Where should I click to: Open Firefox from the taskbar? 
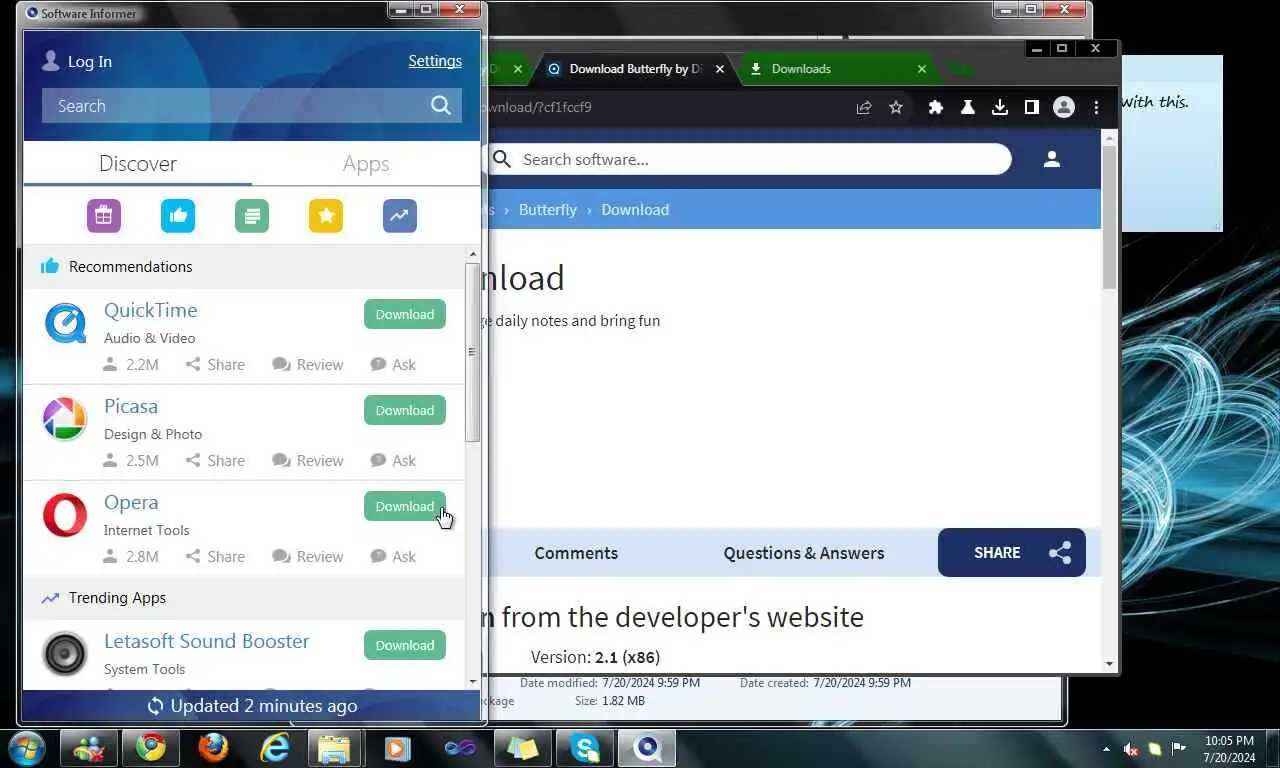tap(213, 748)
